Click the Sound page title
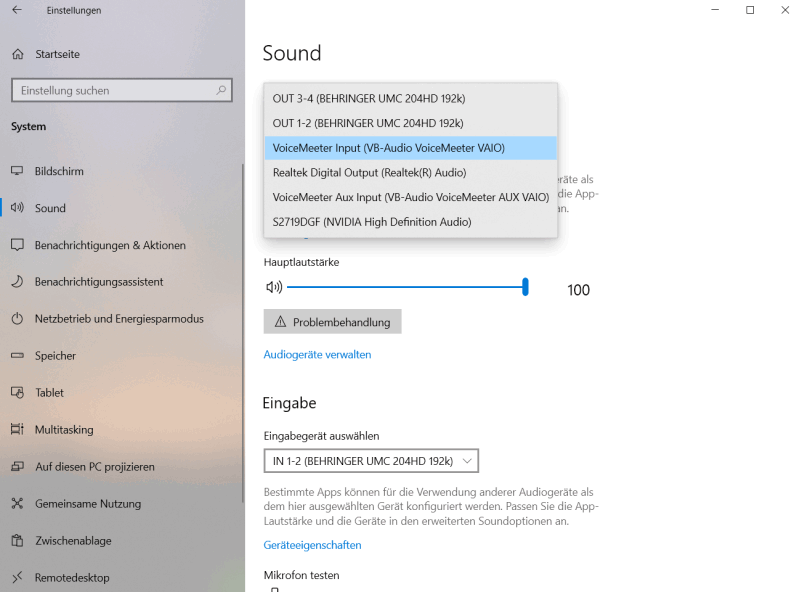Image resolution: width=800 pixels, height=592 pixels. point(292,53)
